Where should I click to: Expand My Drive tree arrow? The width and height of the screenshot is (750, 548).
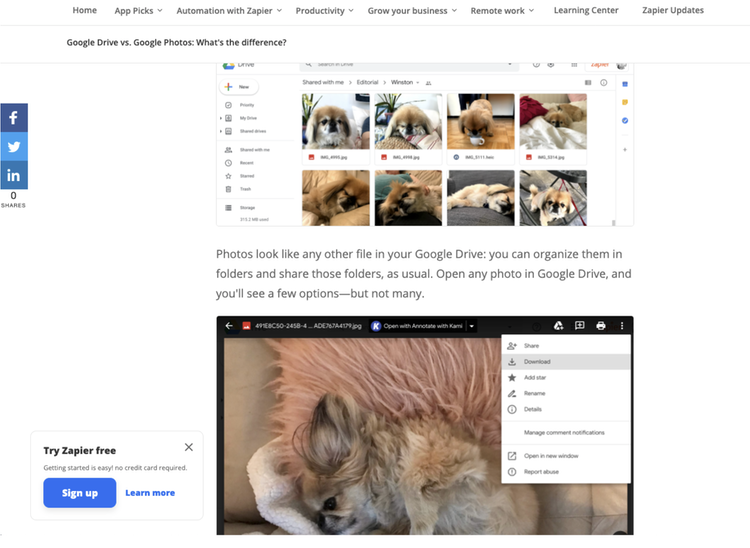(221, 118)
